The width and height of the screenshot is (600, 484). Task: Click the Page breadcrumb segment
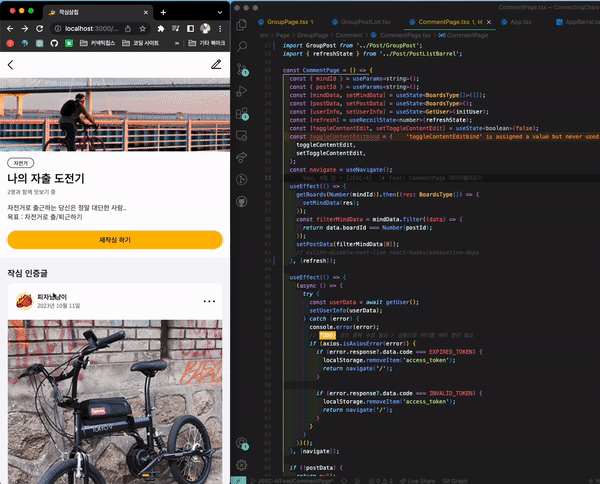[x=282, y=35]
